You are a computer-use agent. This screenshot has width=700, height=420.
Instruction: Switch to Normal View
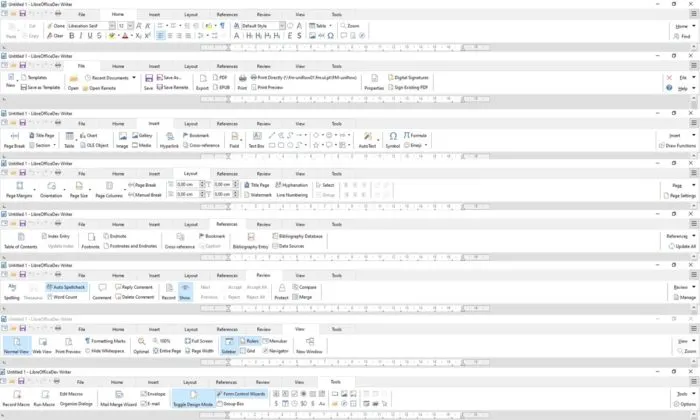pos(17,346)
